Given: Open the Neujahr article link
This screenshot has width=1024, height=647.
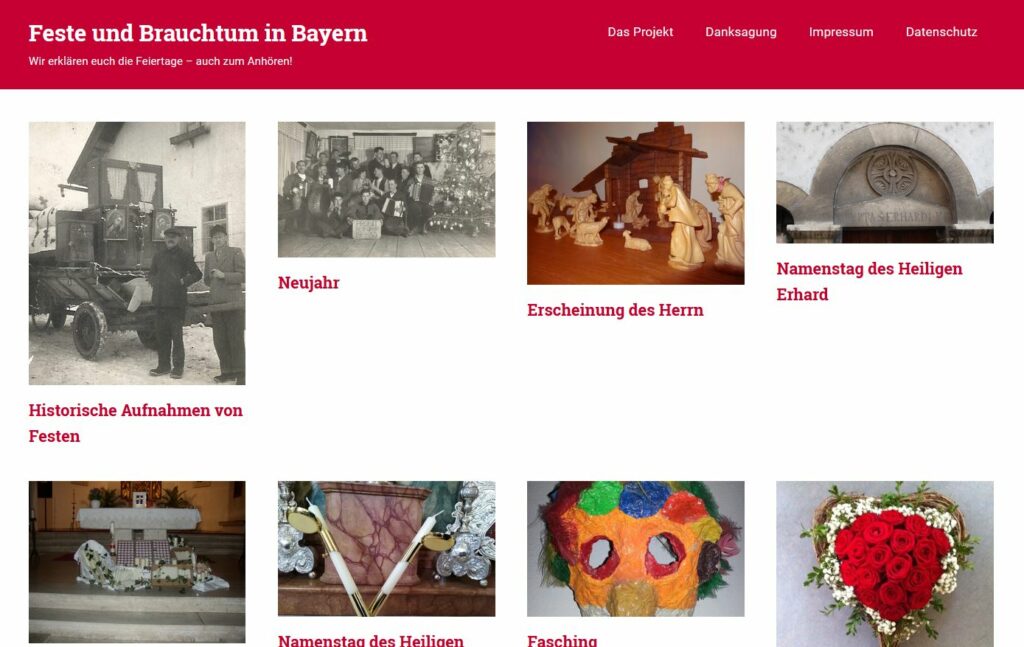Looking at the screenshot, I should point(308,283).
